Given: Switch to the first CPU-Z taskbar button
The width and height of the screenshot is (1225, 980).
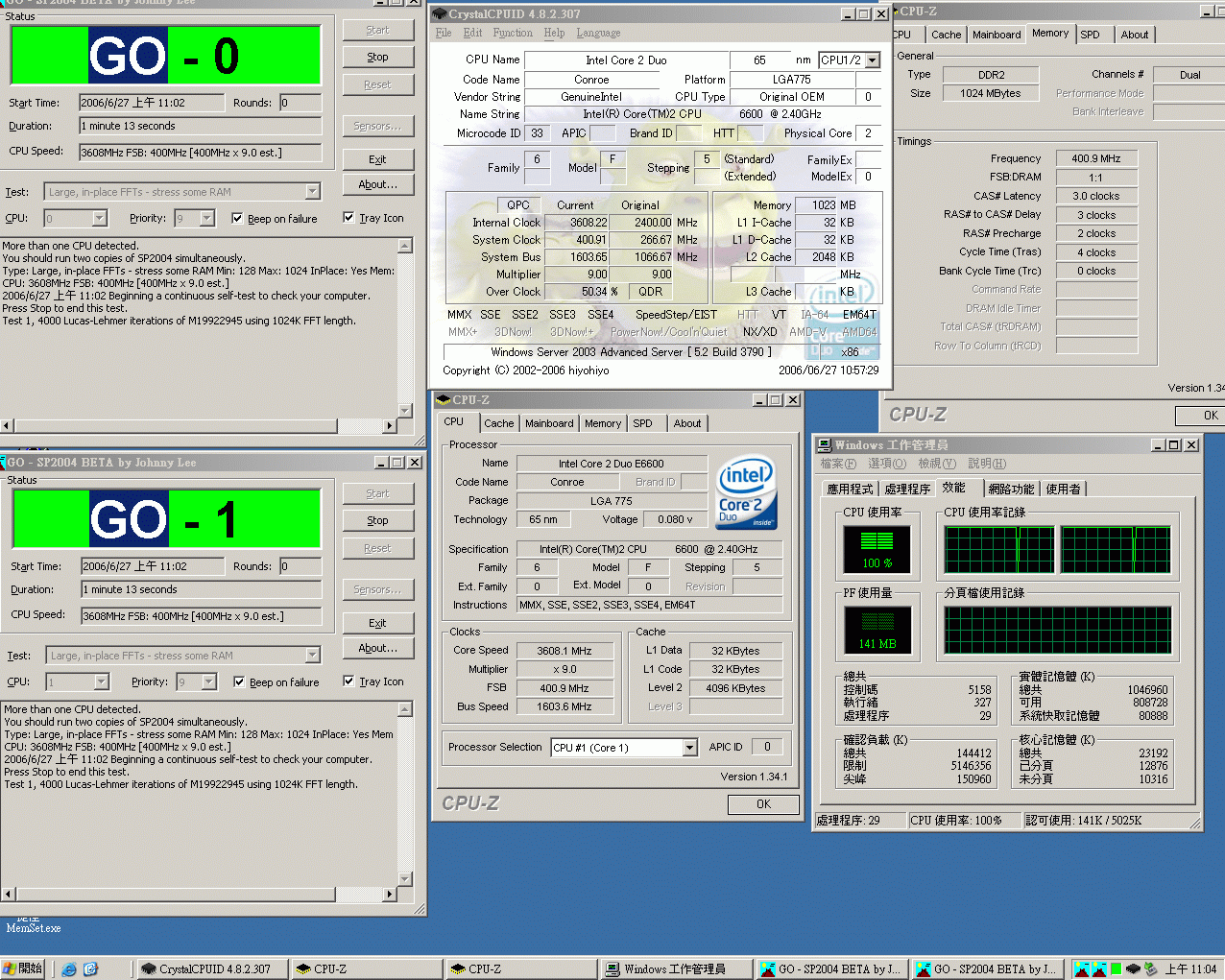Looking at the screenshot, I should 366,968.
